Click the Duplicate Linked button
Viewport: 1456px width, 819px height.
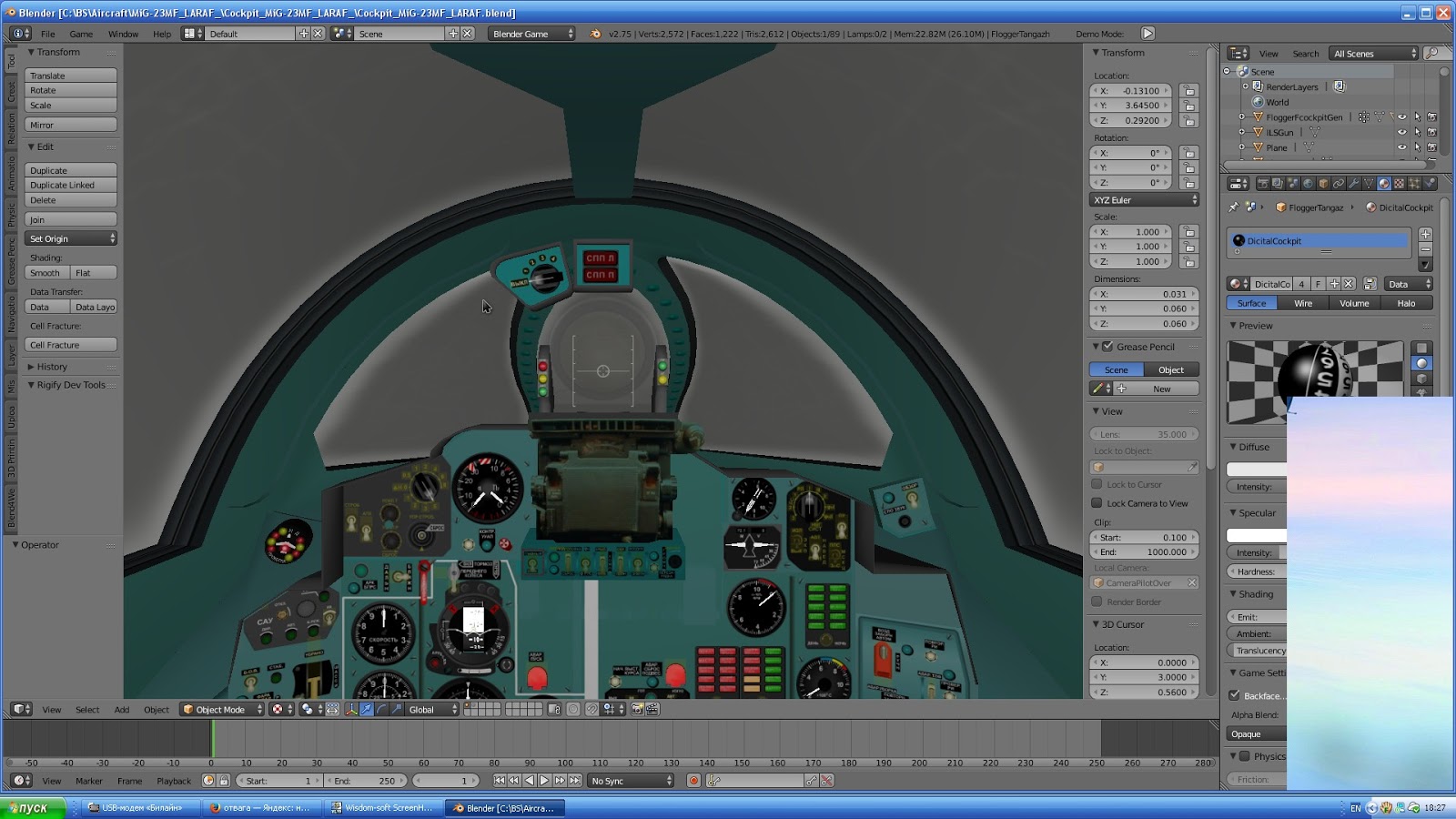[x=71, y=185]
